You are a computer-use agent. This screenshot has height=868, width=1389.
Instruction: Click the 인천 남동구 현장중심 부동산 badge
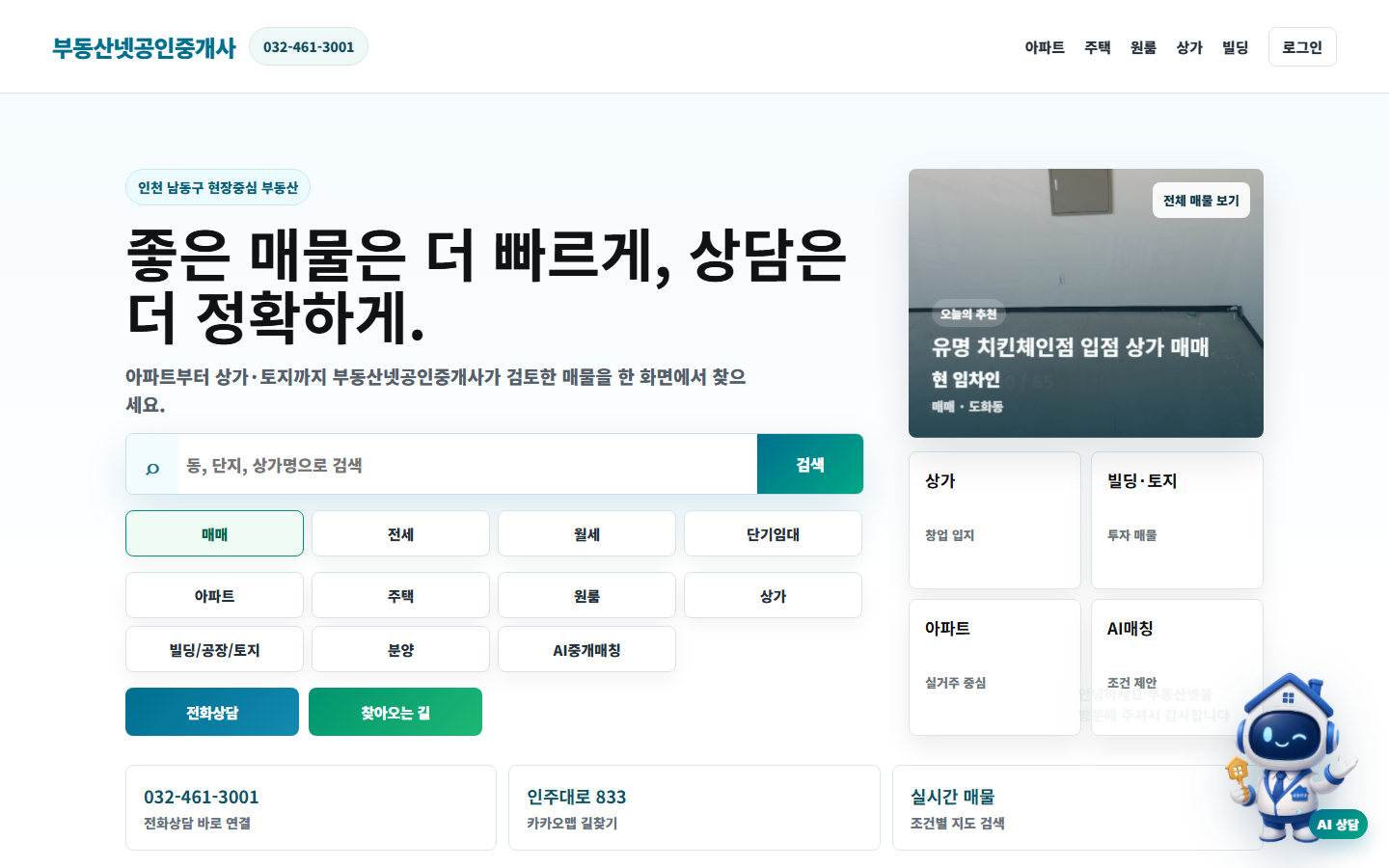[218, 187]
